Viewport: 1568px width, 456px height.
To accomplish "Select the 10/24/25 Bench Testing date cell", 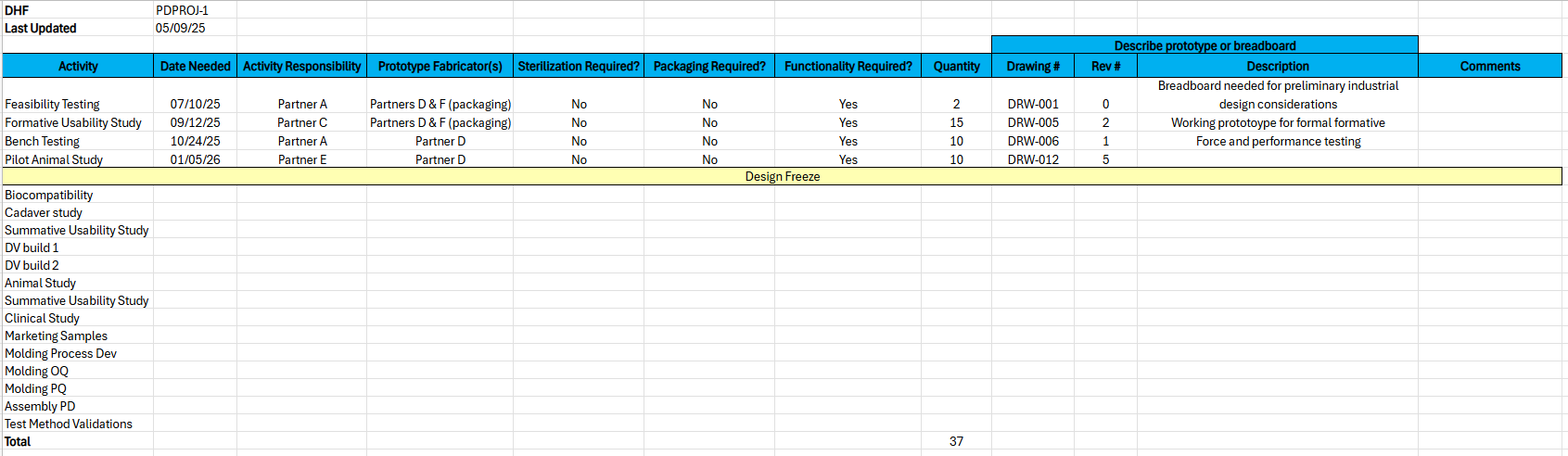I will point(195,141).
